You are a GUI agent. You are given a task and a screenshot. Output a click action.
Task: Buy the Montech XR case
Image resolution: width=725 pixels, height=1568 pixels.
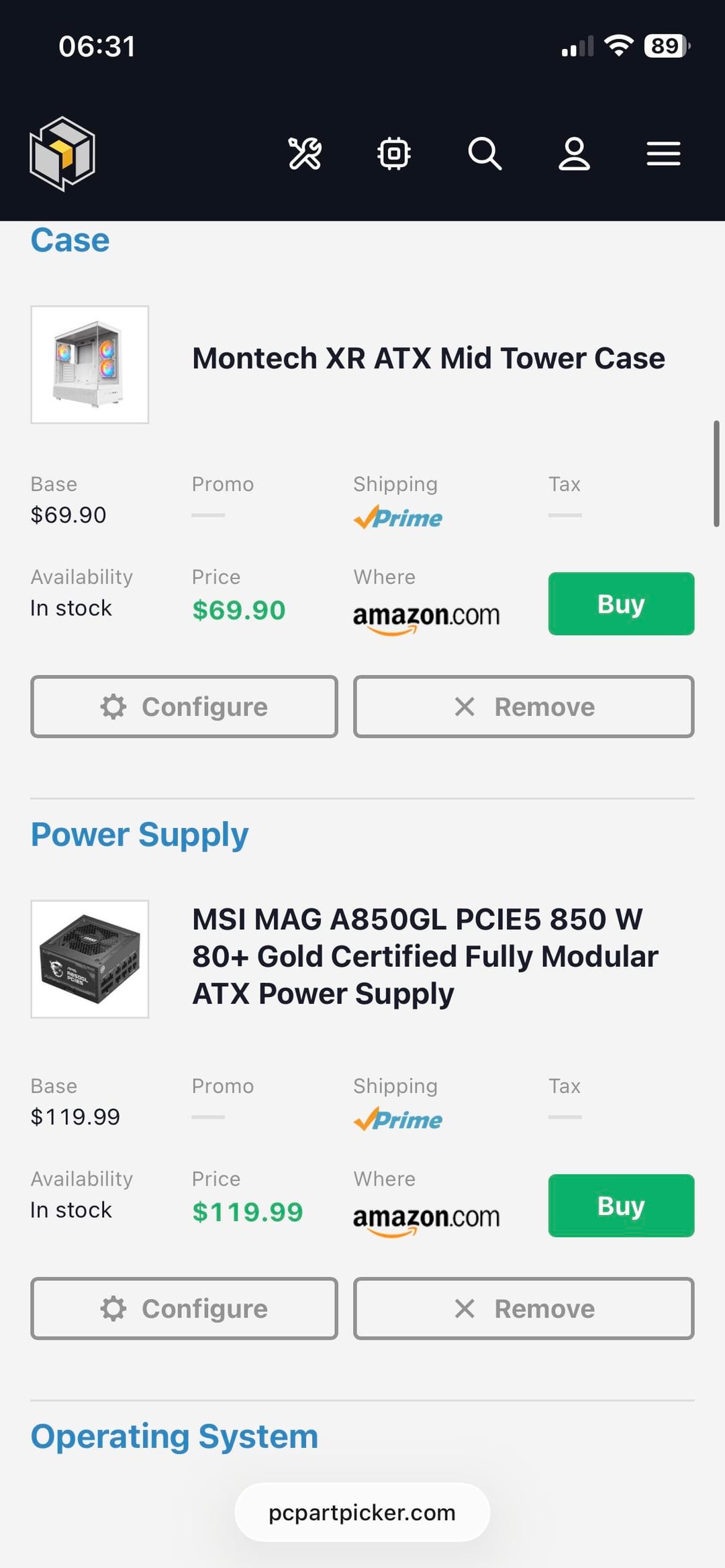(621, 604)
